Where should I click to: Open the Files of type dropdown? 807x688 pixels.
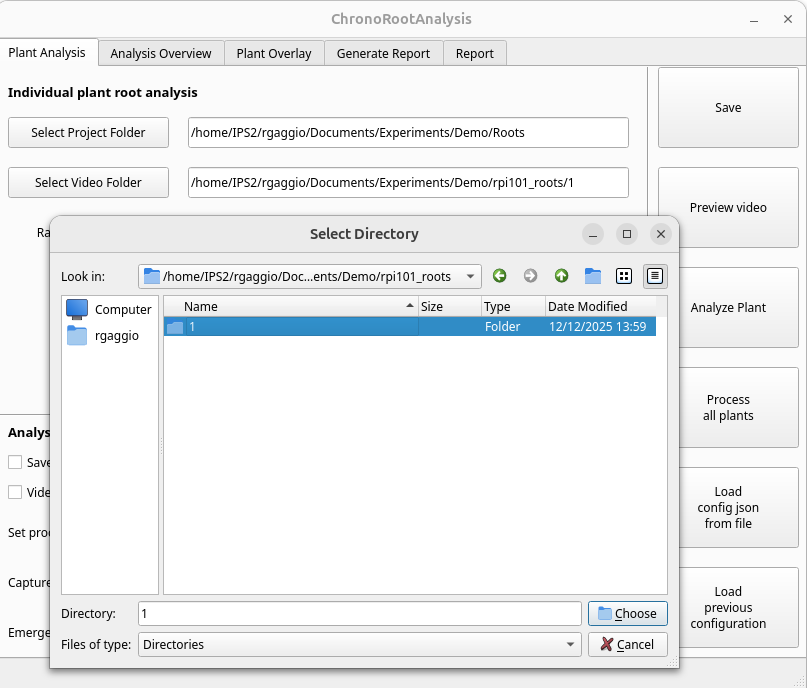[568, 644]
